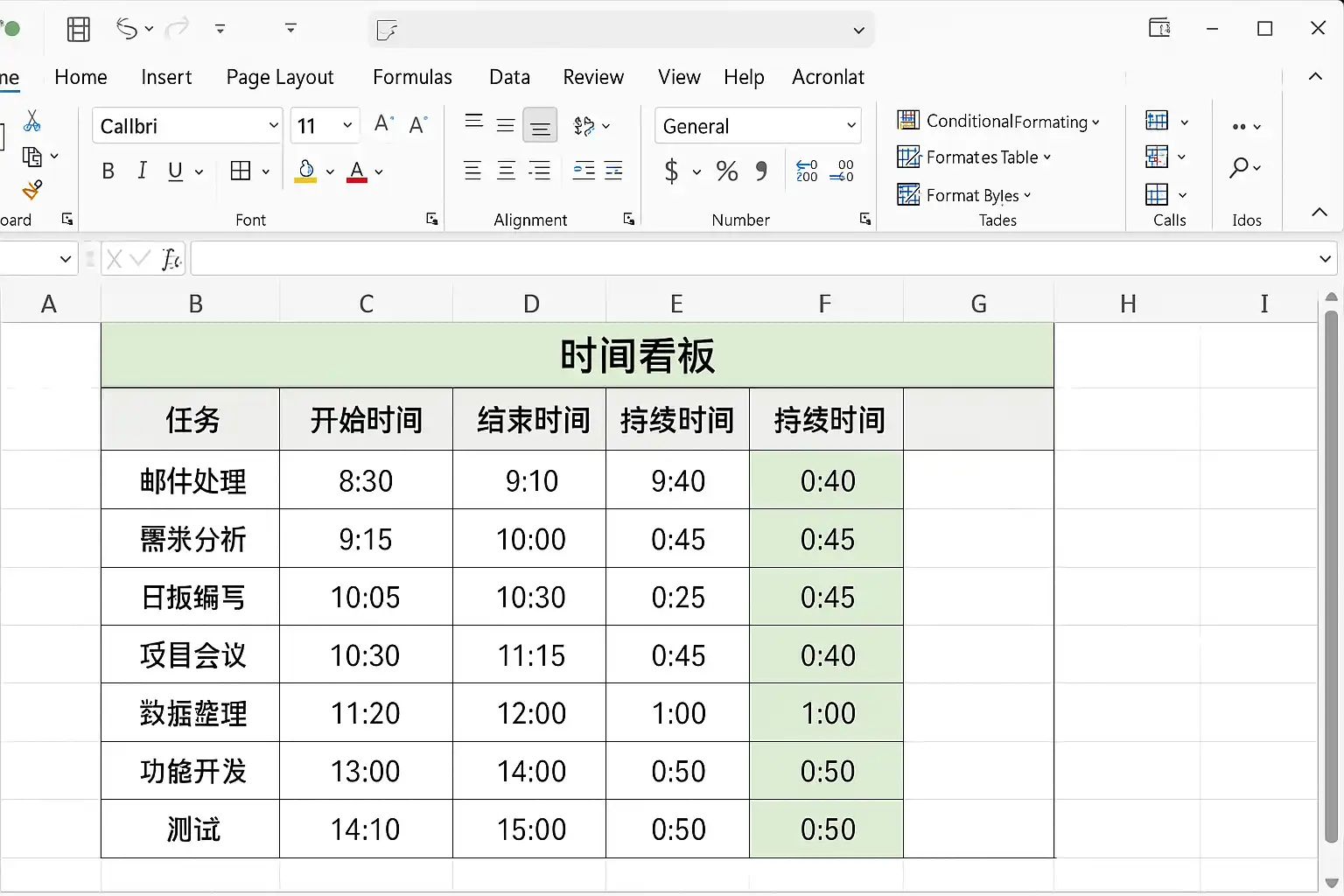Click the Increase Decimal icon
The image size is (1344, 896).
pos(807,171)
